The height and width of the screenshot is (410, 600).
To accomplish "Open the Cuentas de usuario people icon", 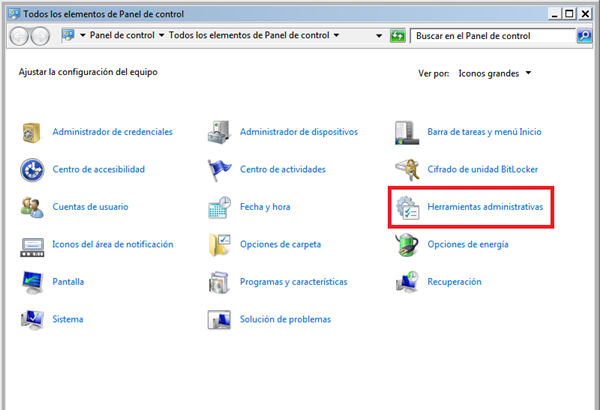I will (32, 207).
